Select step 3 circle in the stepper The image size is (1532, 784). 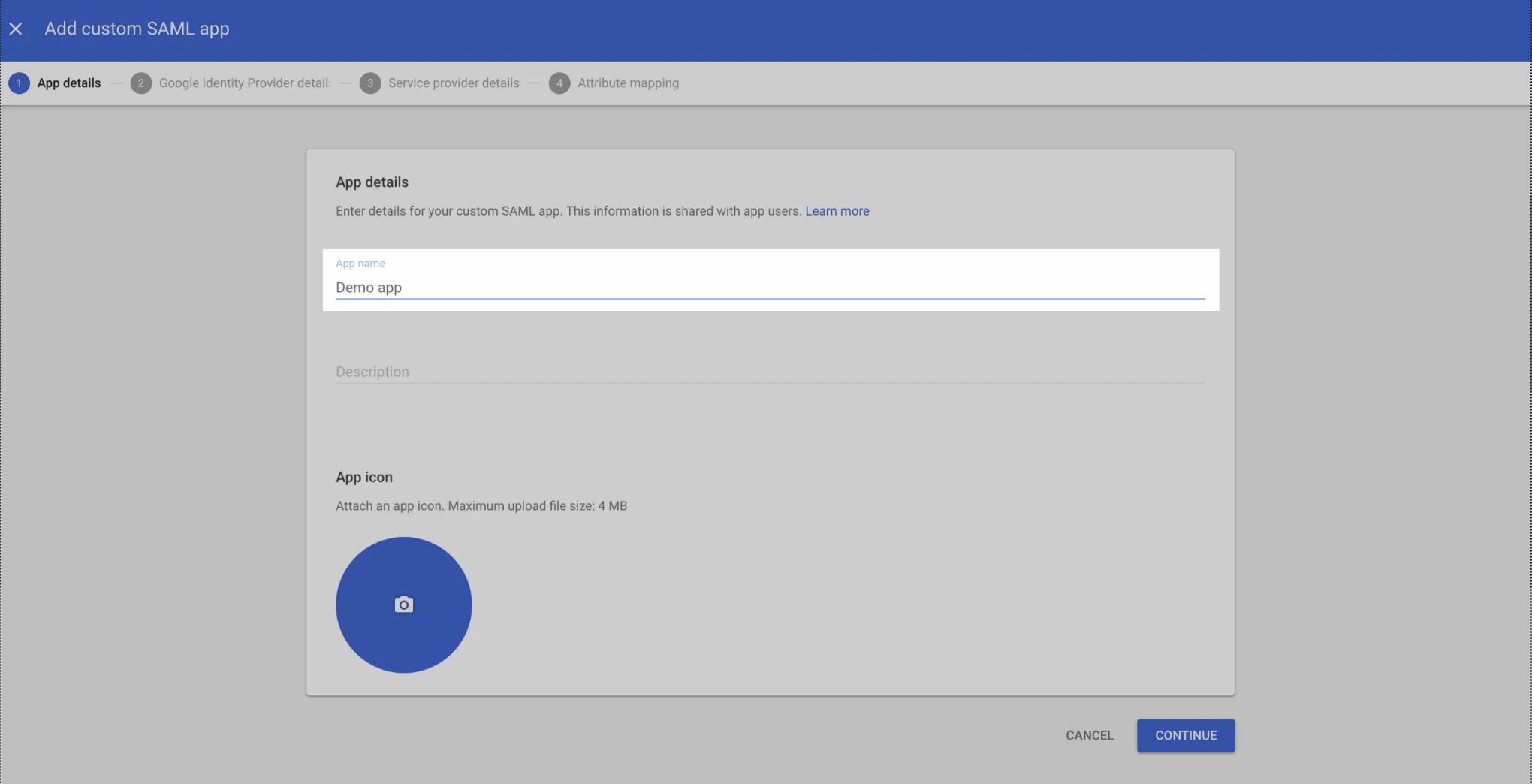pyautogui.click(x=369, y=83)
